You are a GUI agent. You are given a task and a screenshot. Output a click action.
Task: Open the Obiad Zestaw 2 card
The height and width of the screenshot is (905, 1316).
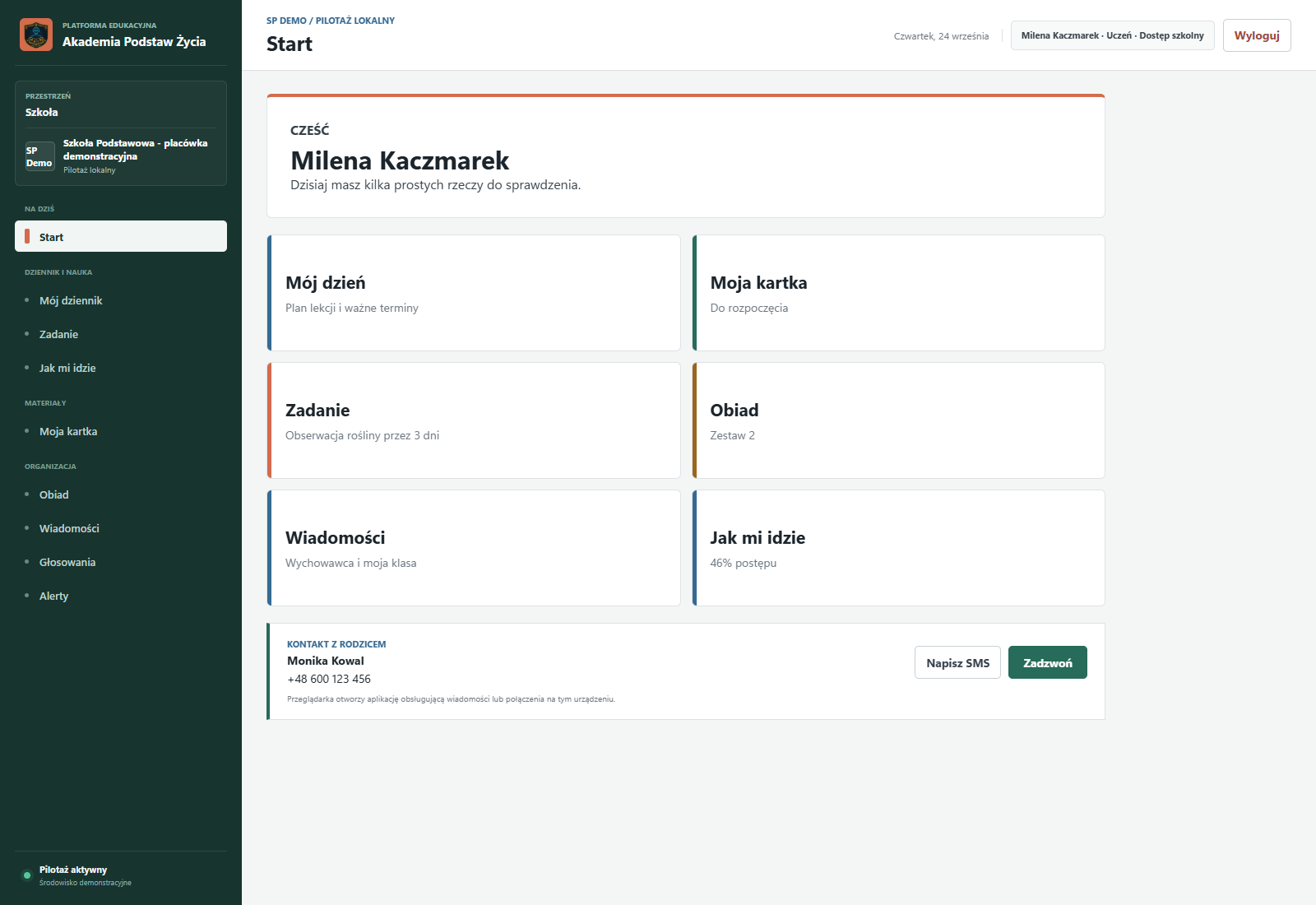[x=898, y=420]
